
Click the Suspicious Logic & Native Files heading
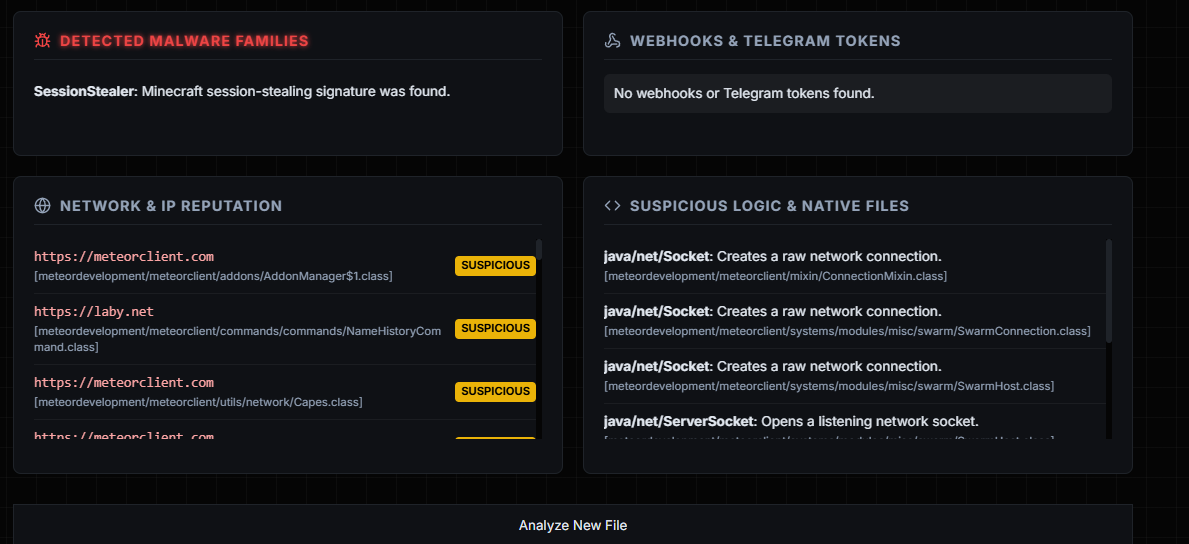pyautogui.click(x=770, y=206)
